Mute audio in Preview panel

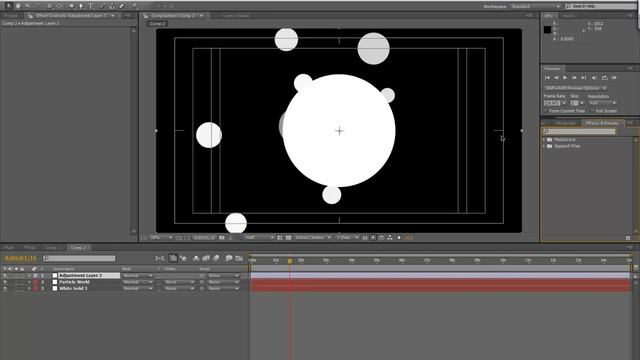tap(594, 78)
